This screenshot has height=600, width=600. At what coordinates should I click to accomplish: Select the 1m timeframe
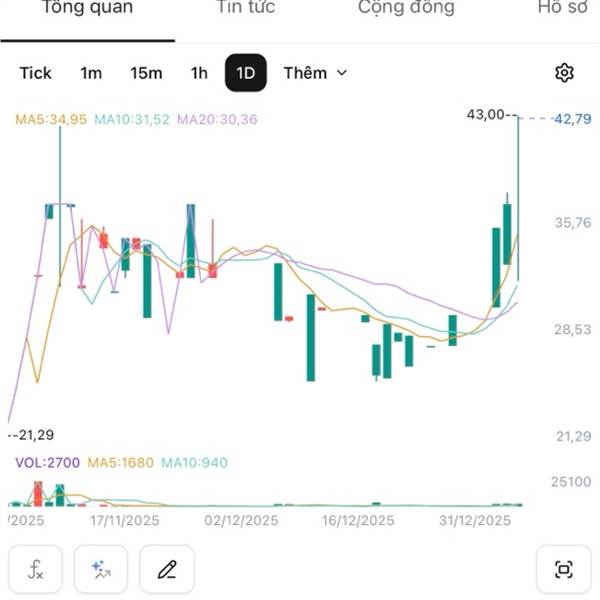pyautogui.click(x=91, y=73)
